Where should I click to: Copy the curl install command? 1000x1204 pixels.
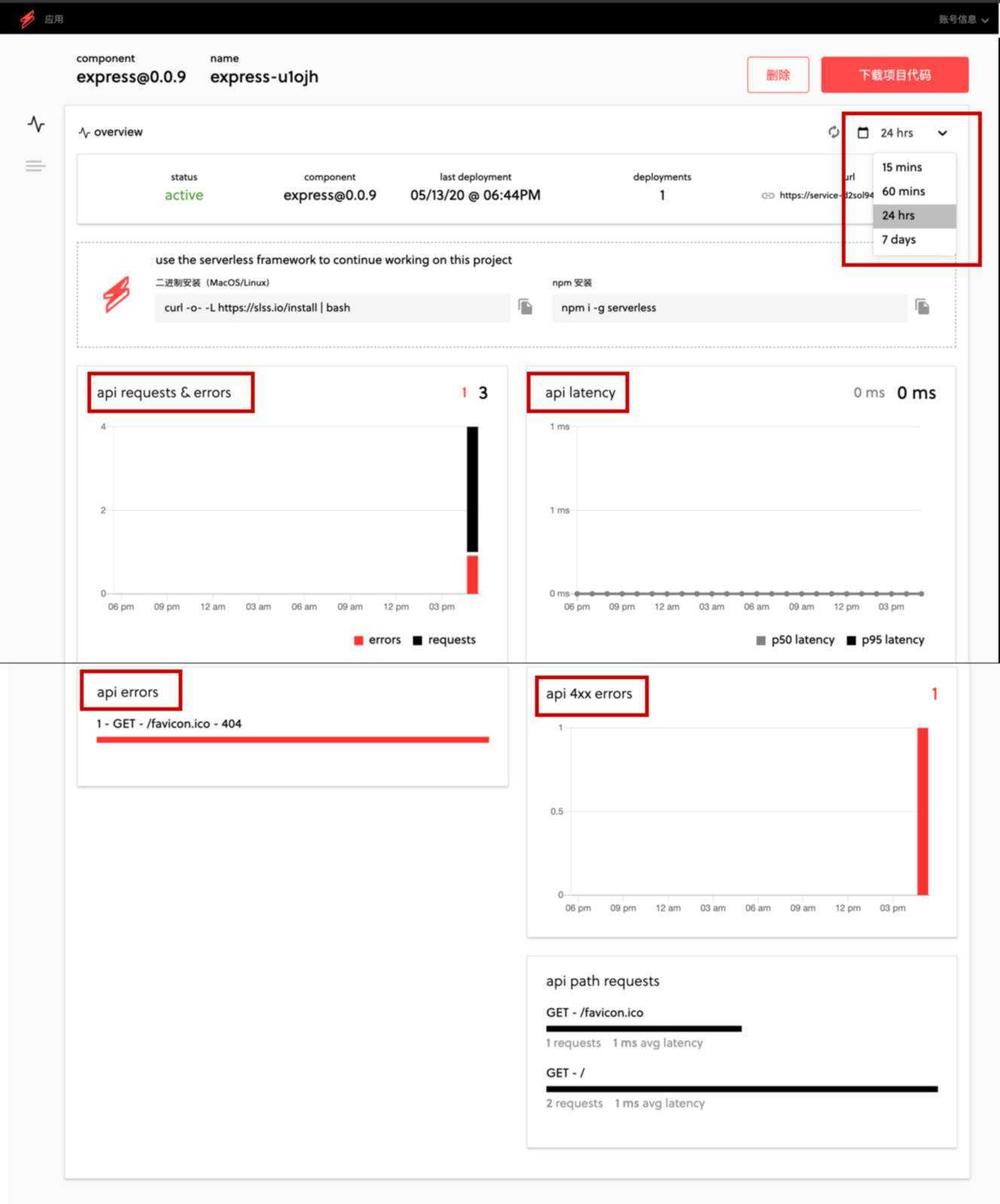(x=525, y=306)
